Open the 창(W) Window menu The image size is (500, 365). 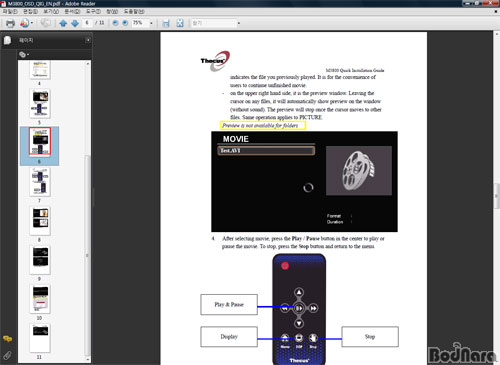pyautogui.click(x=112, y=11)
